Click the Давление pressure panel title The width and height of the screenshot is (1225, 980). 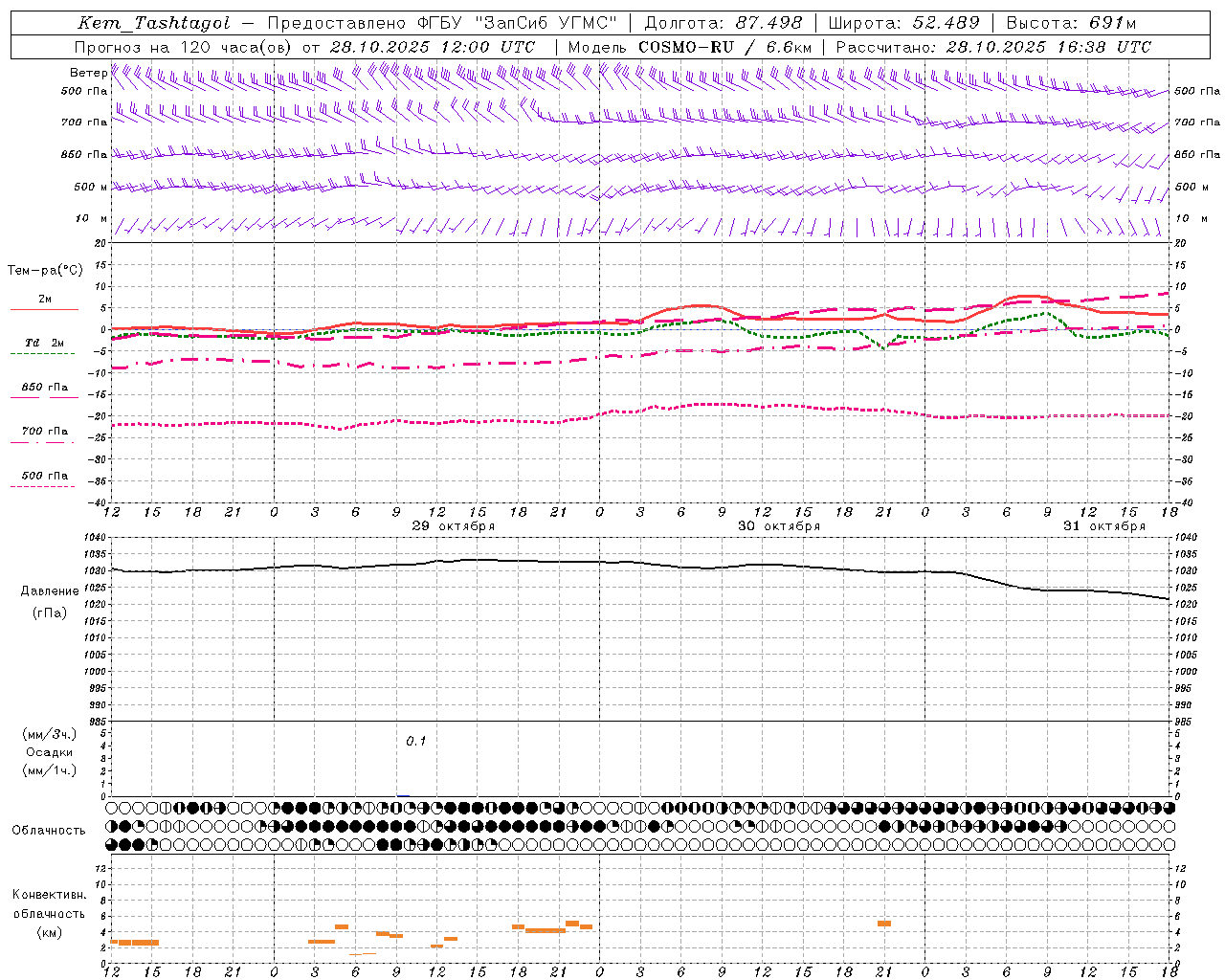pyautogui.click(x=50, y=591)
